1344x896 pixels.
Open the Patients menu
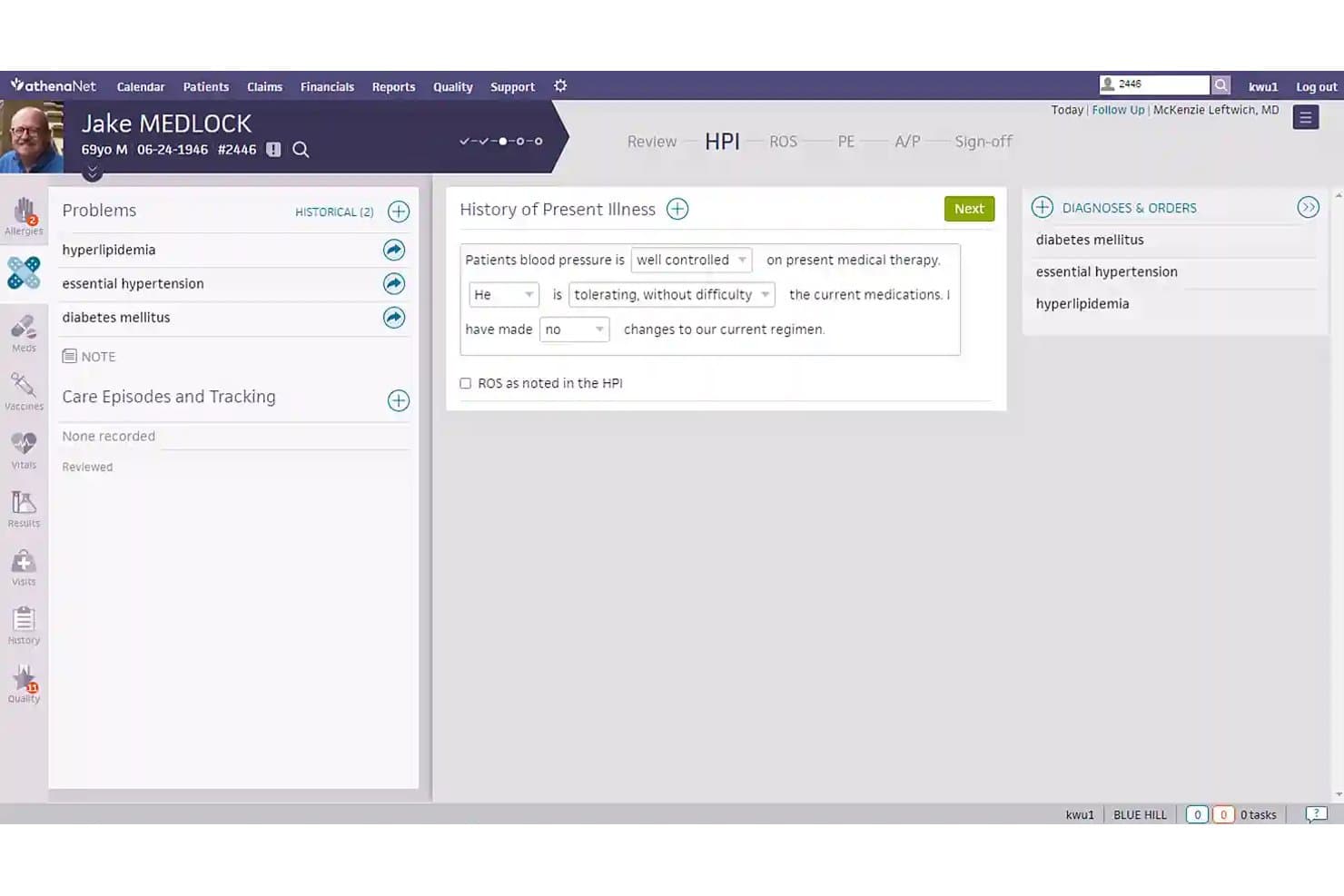click(x=206, y=87)
